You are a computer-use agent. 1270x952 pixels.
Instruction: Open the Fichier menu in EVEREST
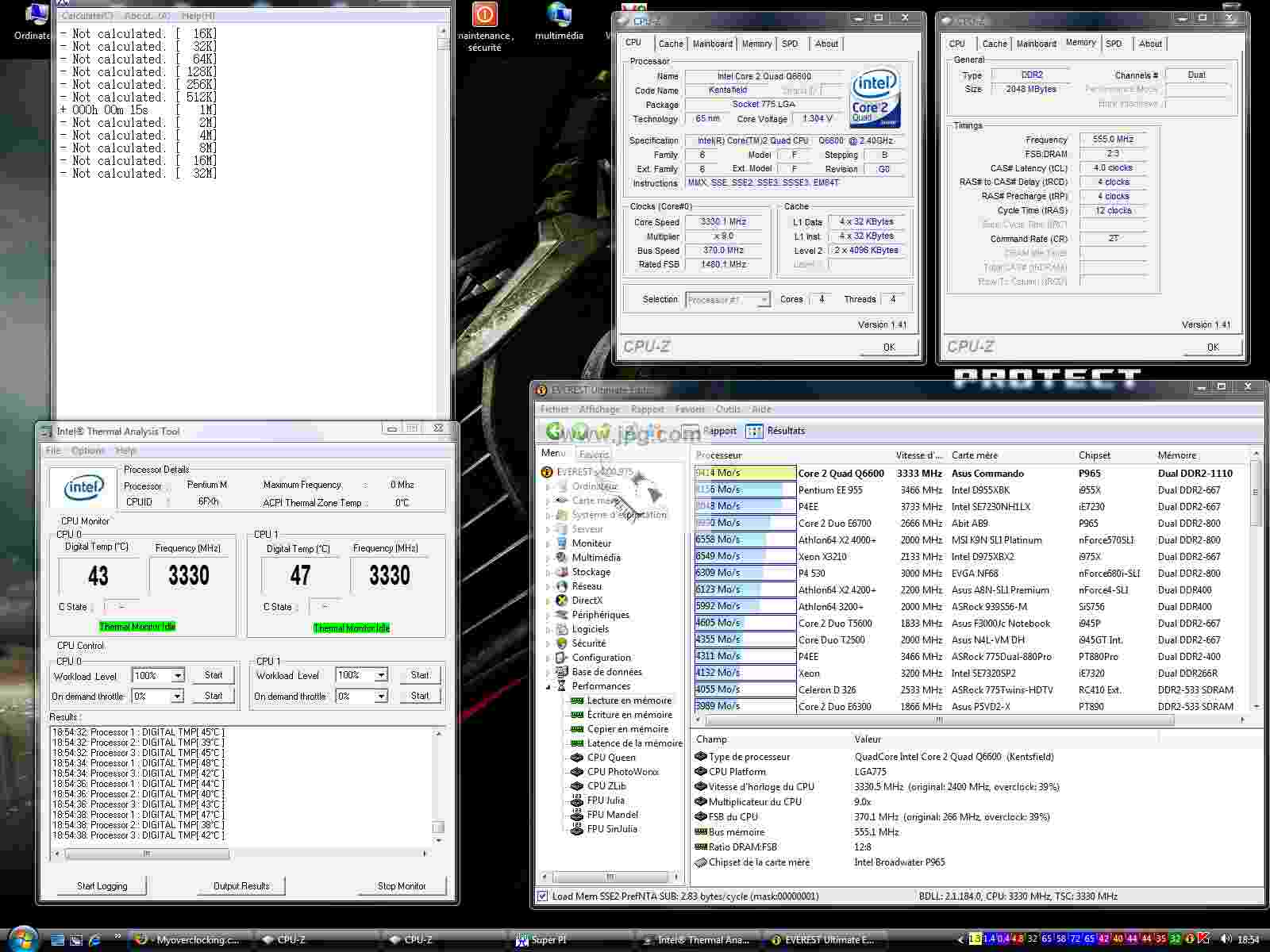pyautogui.click(x=554, y=409)
